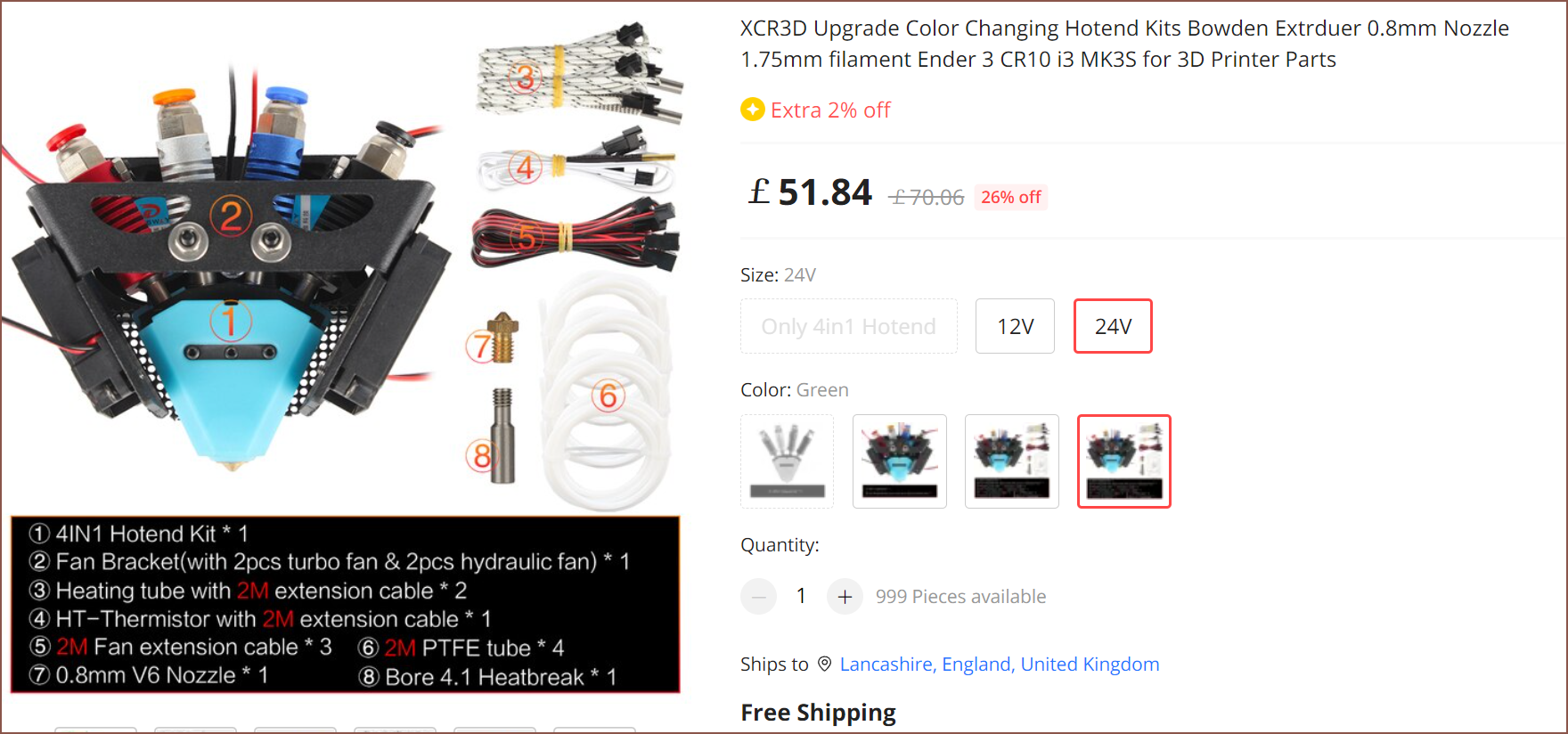Click the 26% off discount badge

pyautogui.click(x=1011, y=197)
